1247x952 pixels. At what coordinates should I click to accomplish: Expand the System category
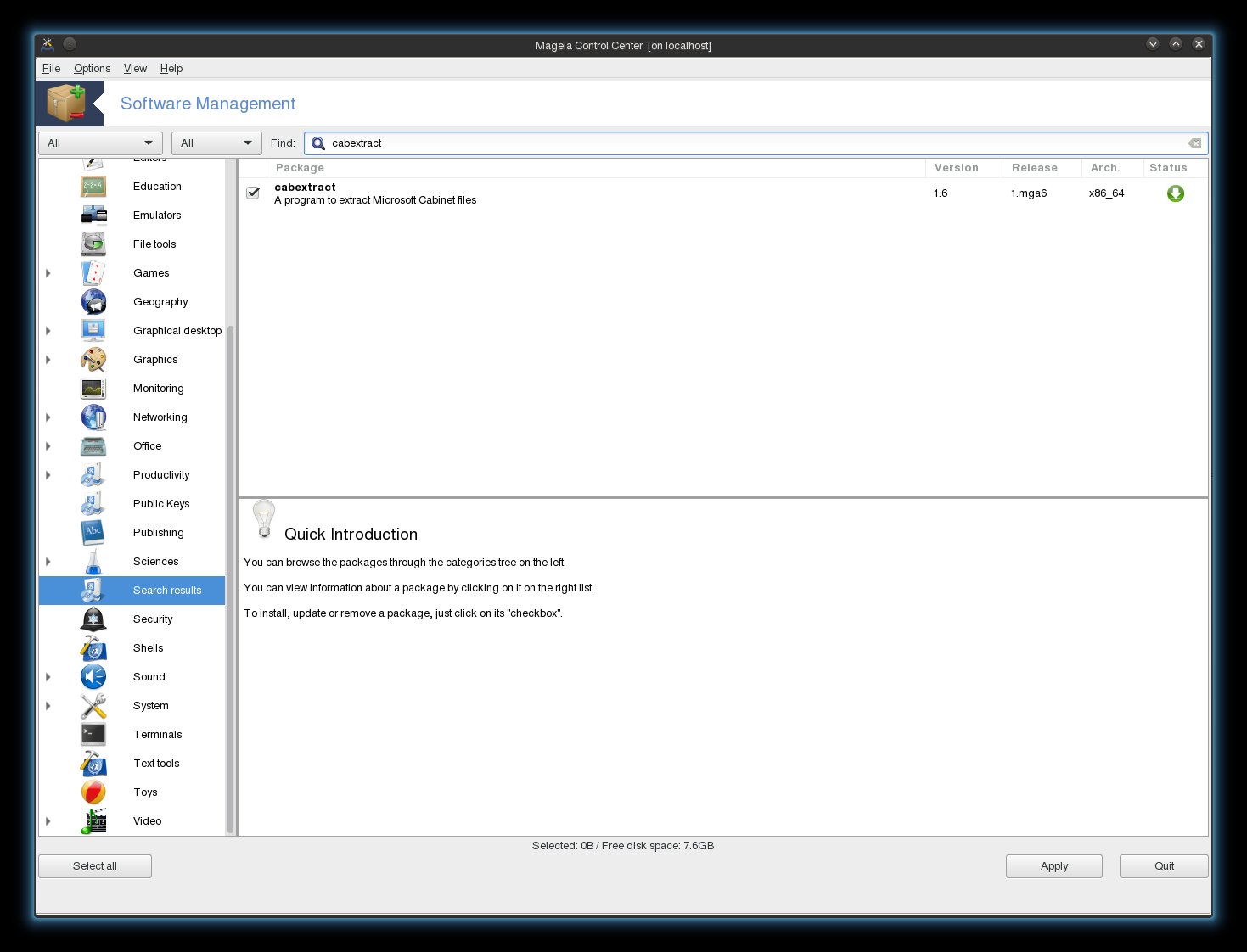48,706
